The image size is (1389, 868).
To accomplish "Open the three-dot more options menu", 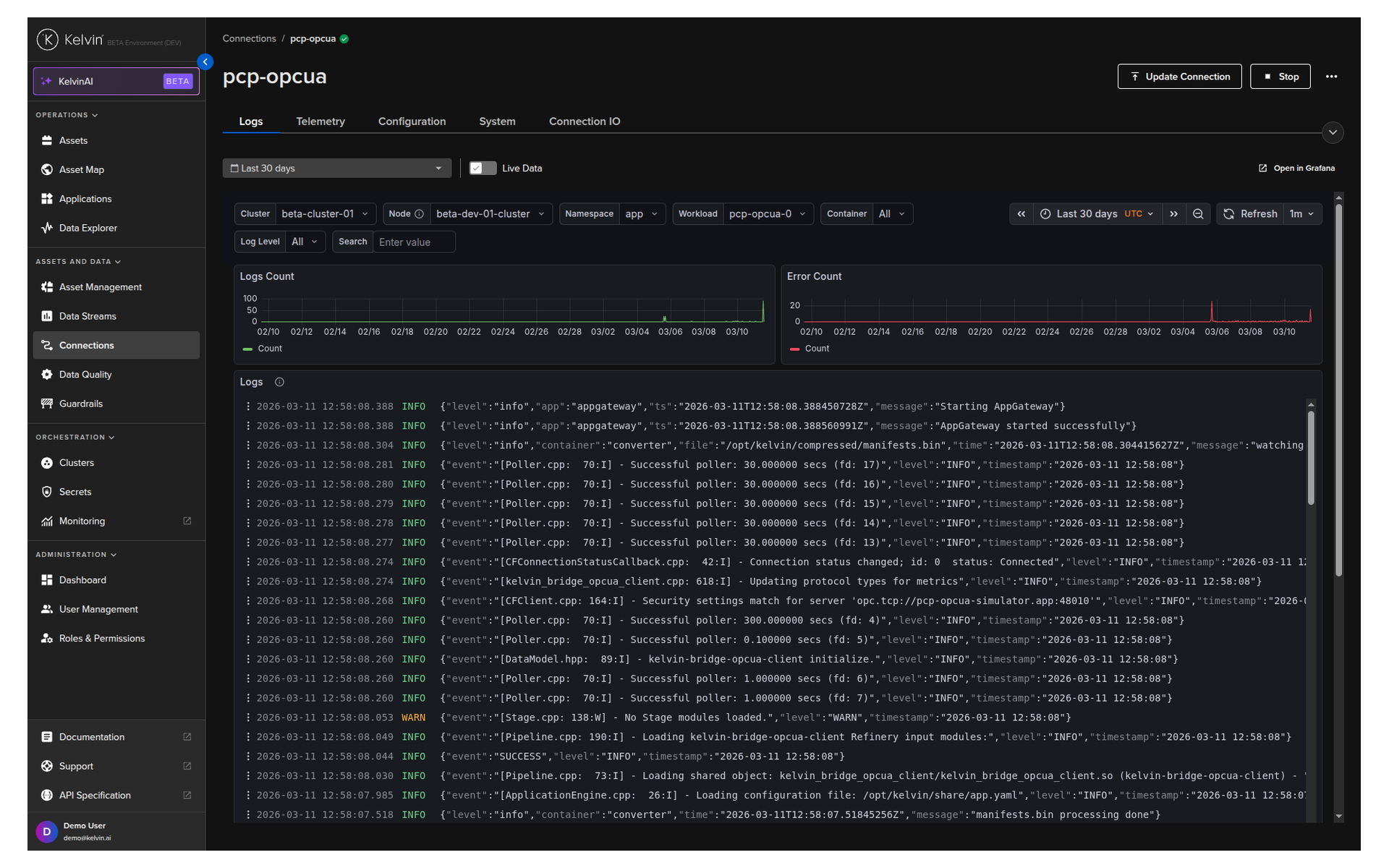I will pyautogui.click(x=1331, y=77).
